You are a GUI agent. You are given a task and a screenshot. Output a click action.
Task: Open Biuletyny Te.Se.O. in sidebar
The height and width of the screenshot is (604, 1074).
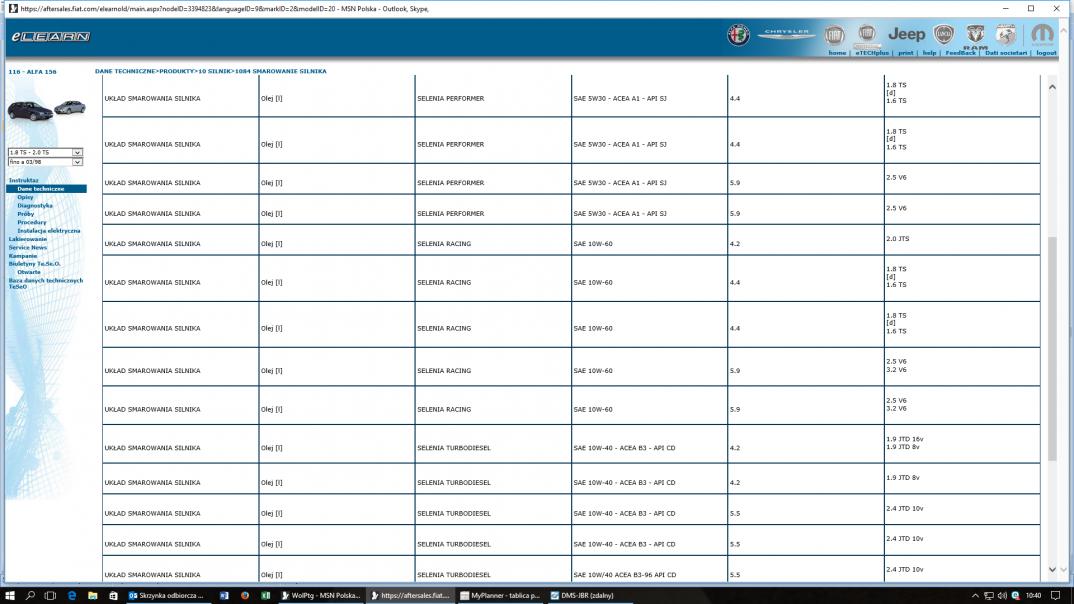click(34, 264)
